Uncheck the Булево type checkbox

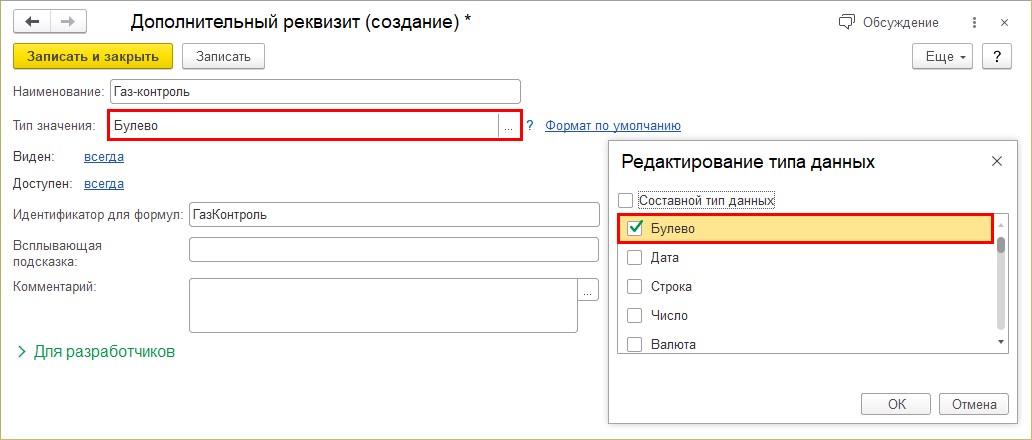pyautogui.click(x=634, y=229)
